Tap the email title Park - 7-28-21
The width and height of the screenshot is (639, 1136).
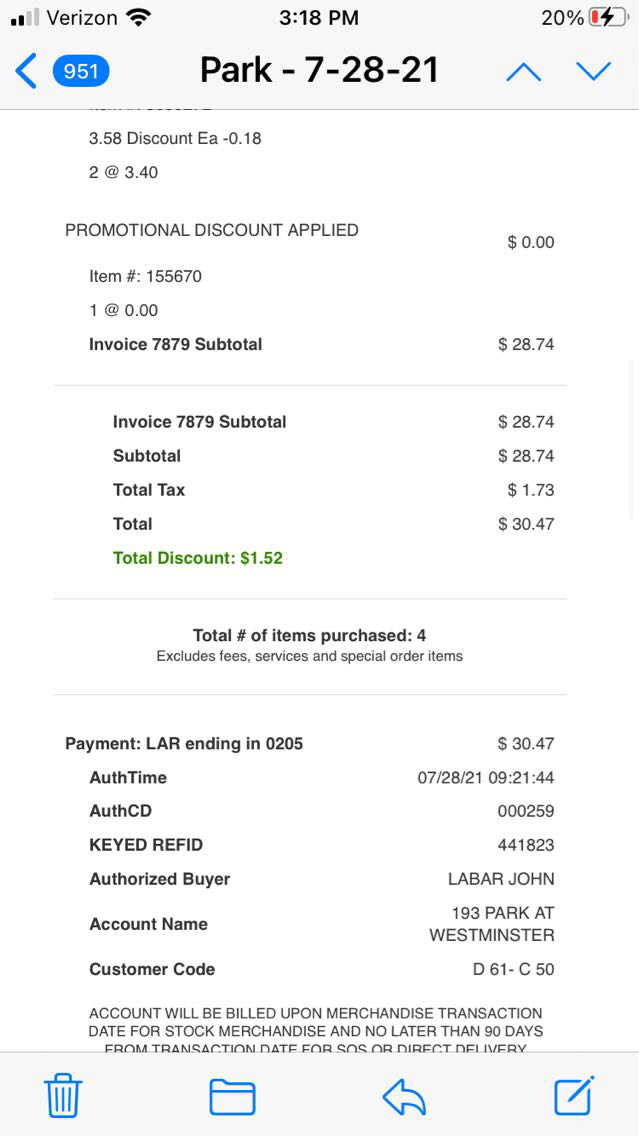(x=320, y=70)
